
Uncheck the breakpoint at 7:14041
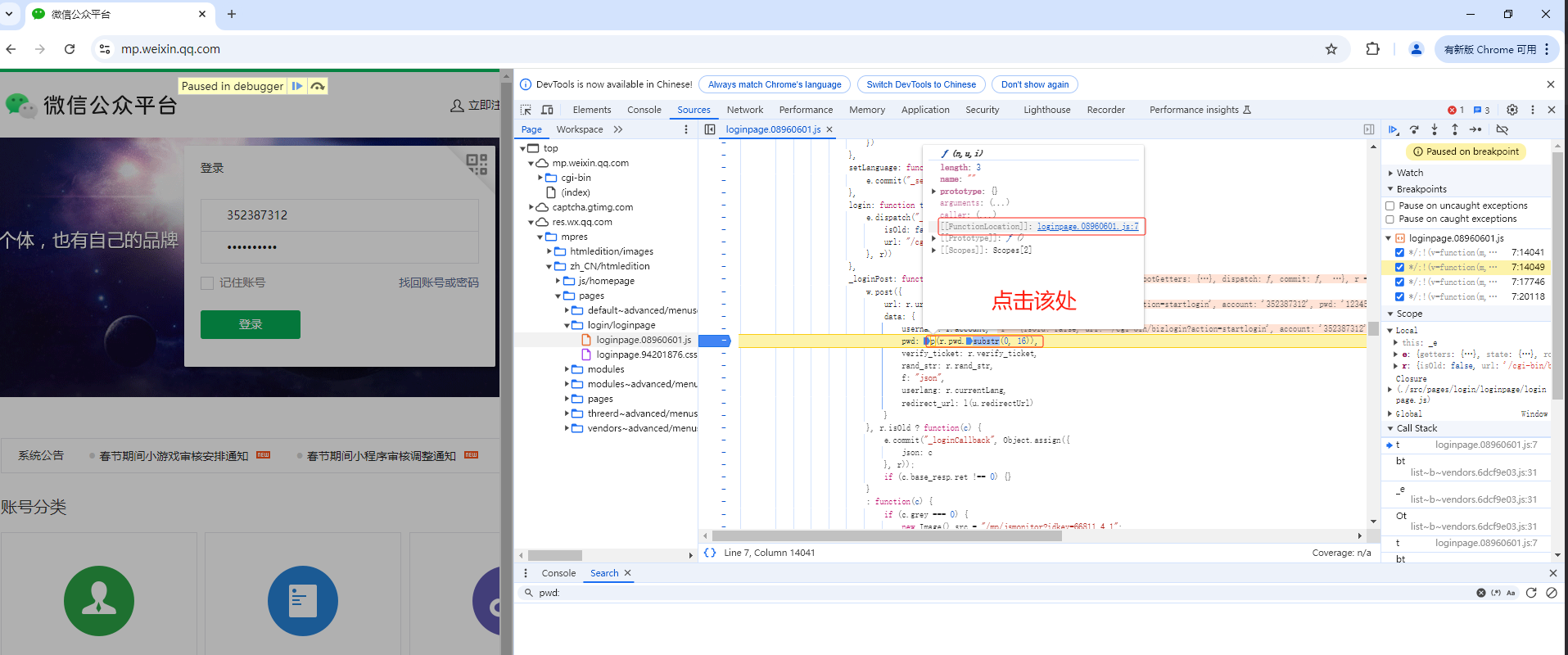click(1399, 252)
